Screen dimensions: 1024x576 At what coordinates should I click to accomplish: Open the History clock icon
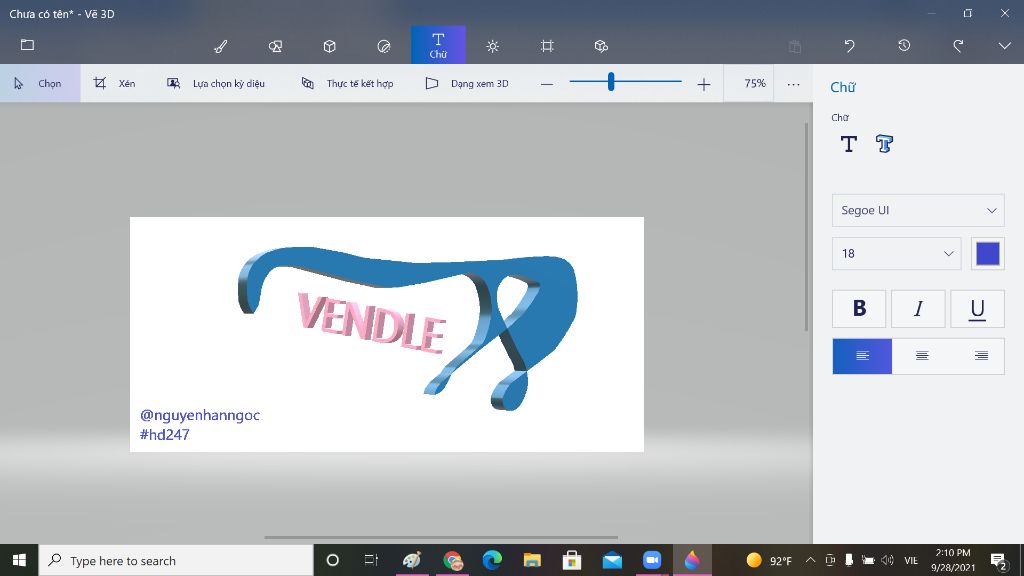coord(904,46)
